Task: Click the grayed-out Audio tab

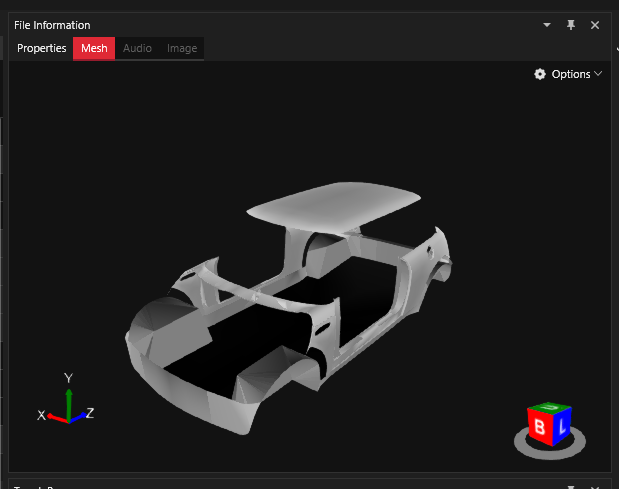Action: click(x=137, y=48)
